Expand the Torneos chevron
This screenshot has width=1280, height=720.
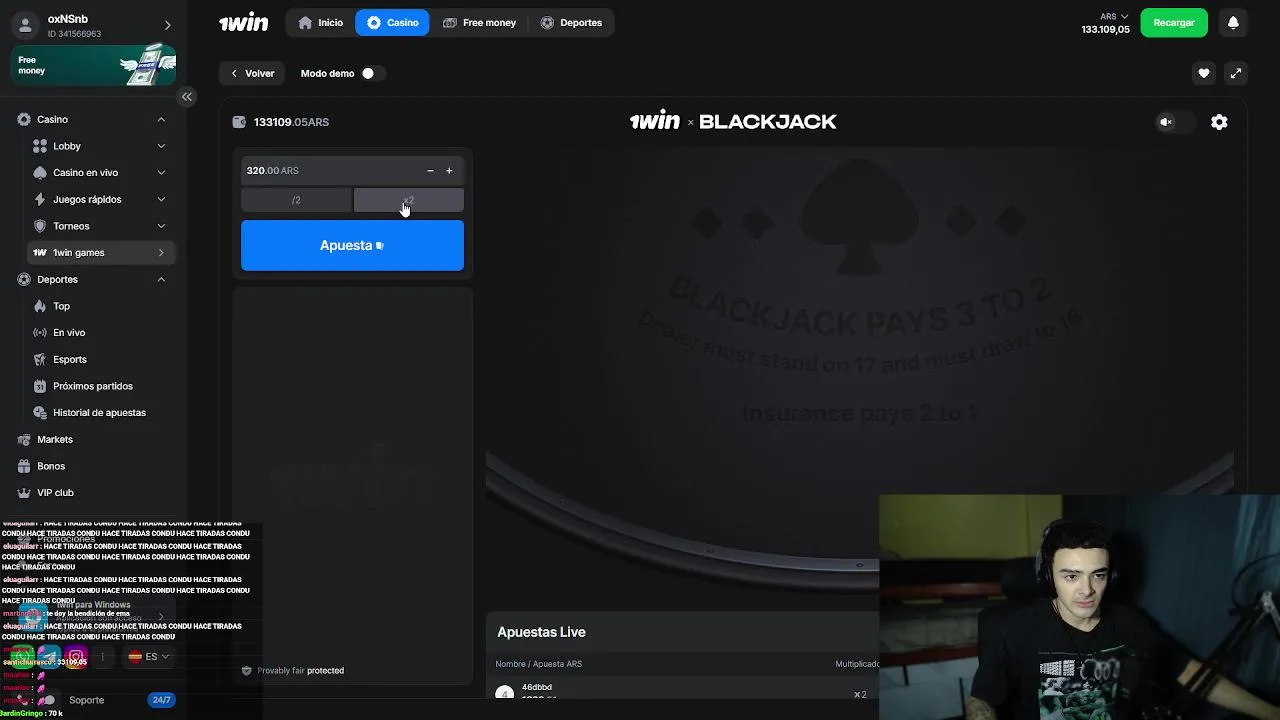161,226
